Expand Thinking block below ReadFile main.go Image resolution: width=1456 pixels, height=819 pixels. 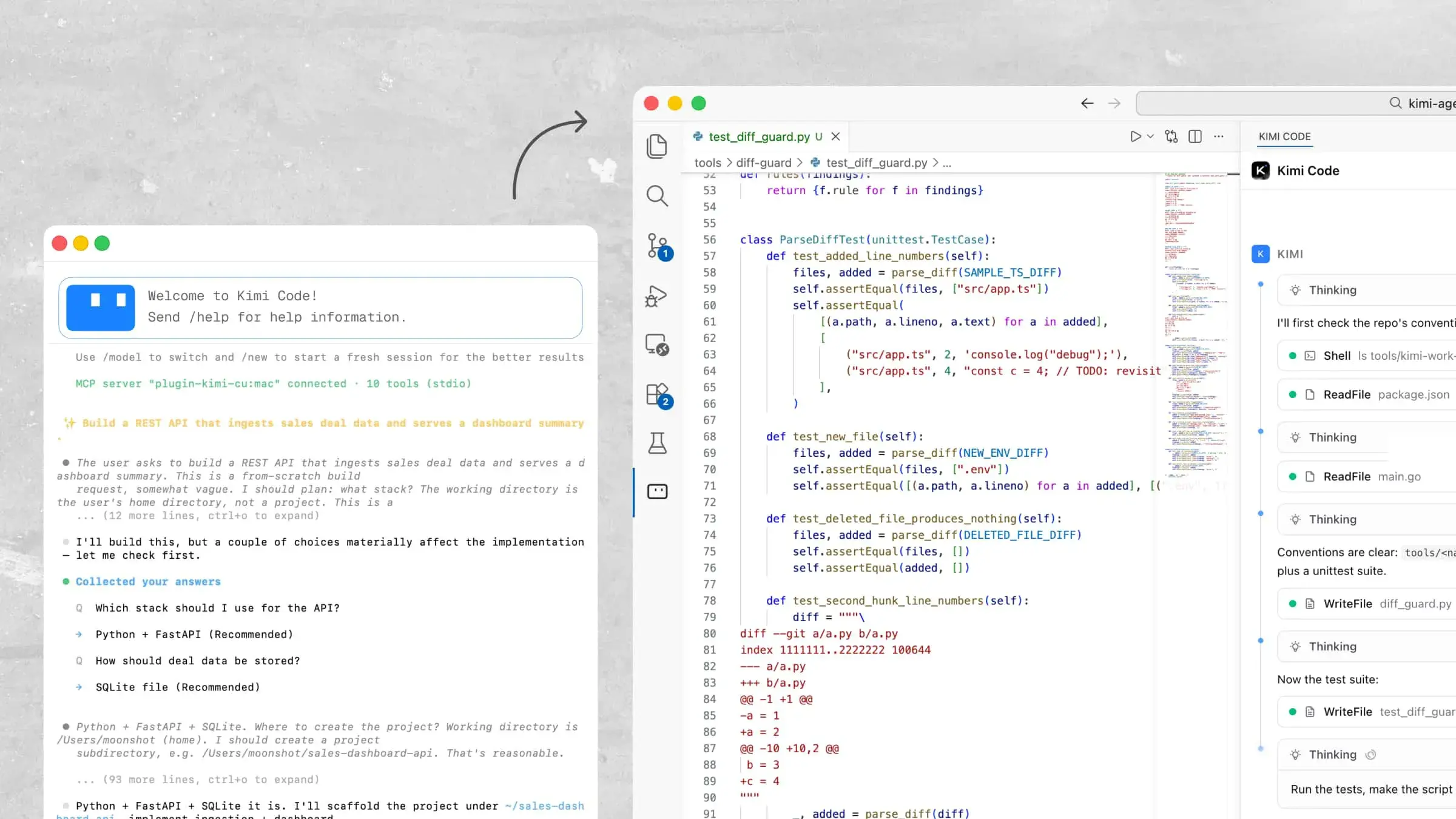coord(1366,519)
